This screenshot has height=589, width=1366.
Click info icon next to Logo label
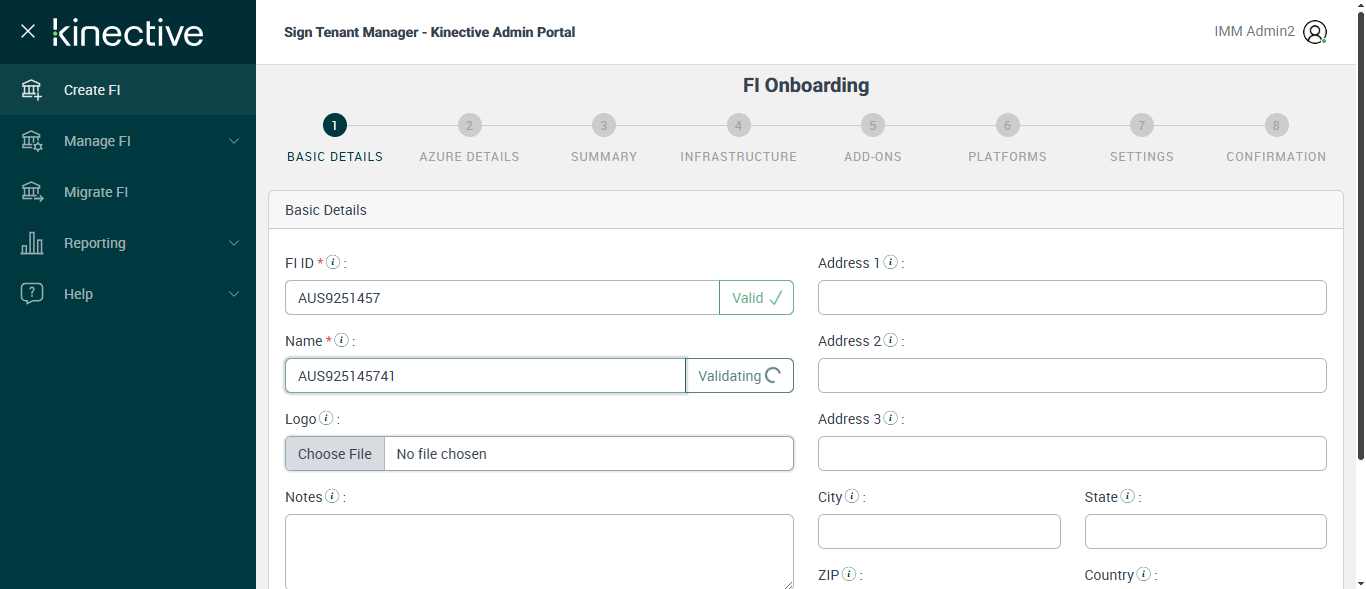pos(326,419)
